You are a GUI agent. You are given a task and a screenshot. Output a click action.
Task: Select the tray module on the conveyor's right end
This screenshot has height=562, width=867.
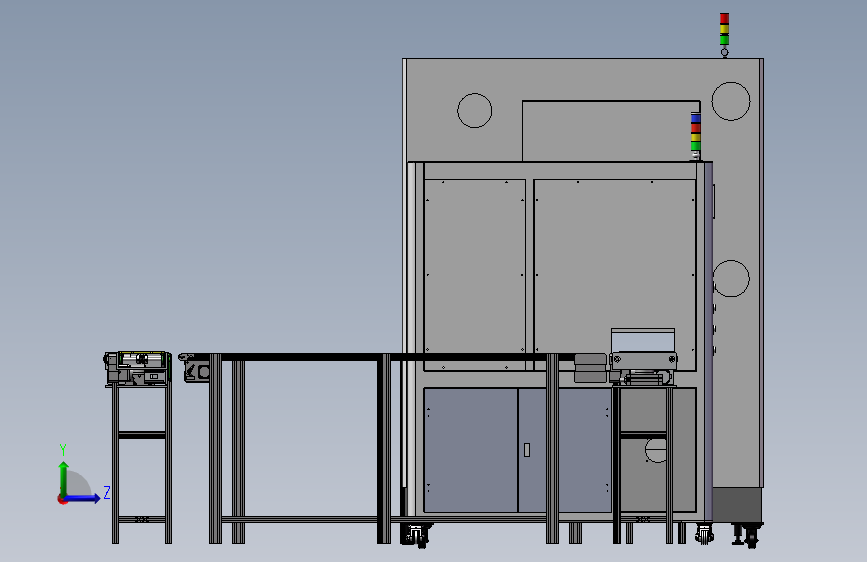(x=643, y=357)
